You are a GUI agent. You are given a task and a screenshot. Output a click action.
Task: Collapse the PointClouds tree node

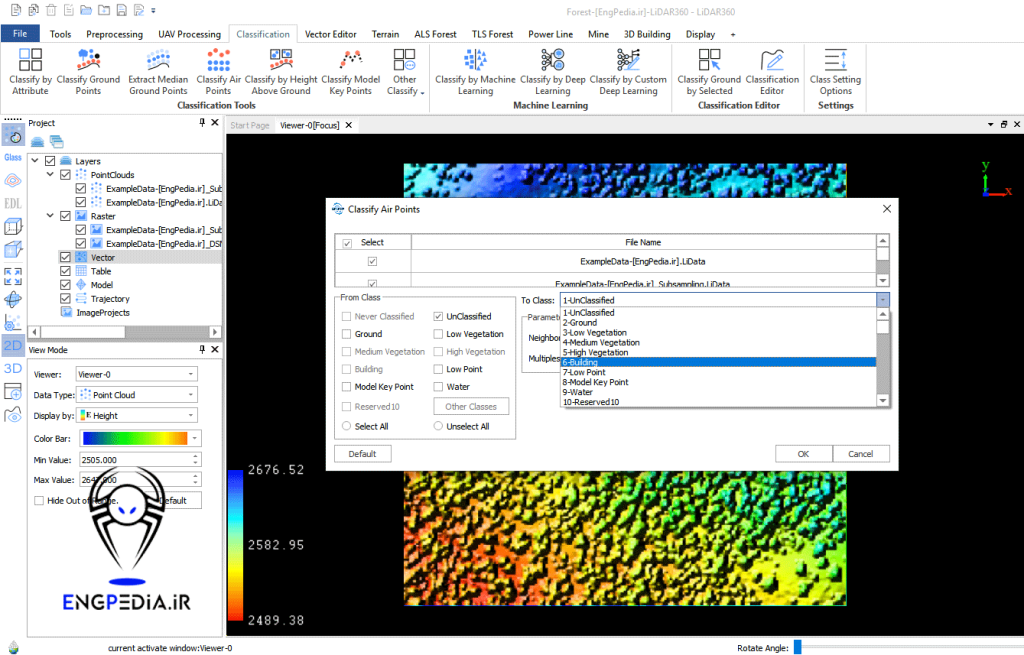coord(50,175)
